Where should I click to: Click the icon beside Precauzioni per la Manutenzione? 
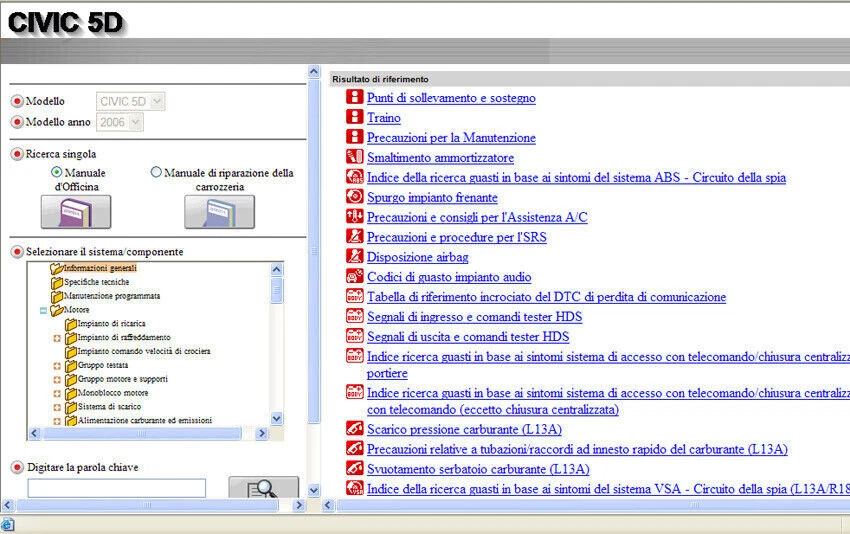pyautogui.click(x=355, y=137)
